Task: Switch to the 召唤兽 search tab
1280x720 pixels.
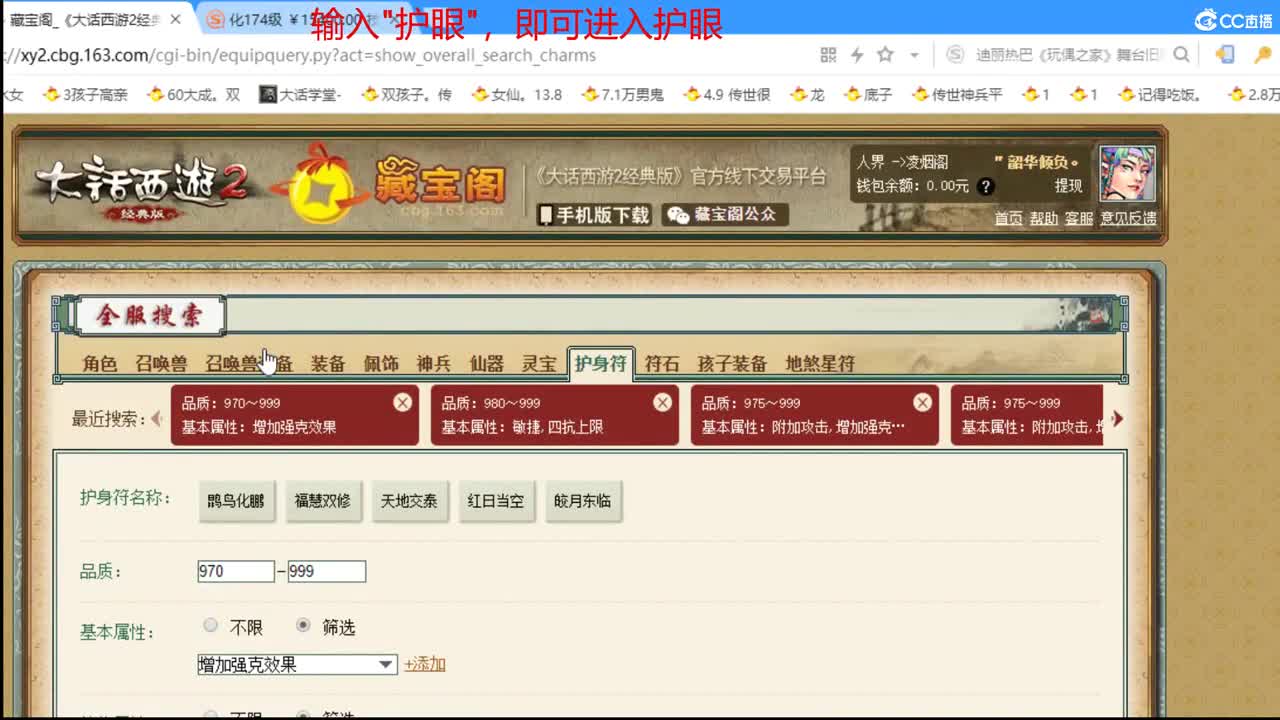Action: click(161, 364)
